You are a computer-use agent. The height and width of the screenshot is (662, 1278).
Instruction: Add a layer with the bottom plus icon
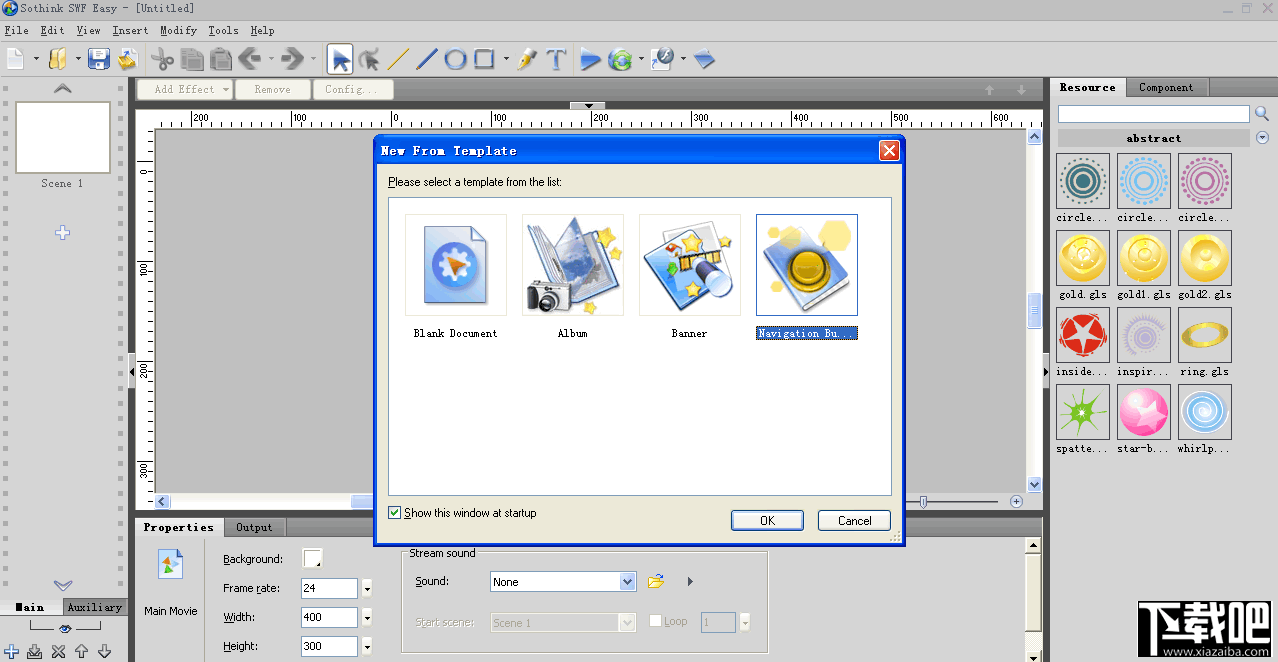pos(12,652)
